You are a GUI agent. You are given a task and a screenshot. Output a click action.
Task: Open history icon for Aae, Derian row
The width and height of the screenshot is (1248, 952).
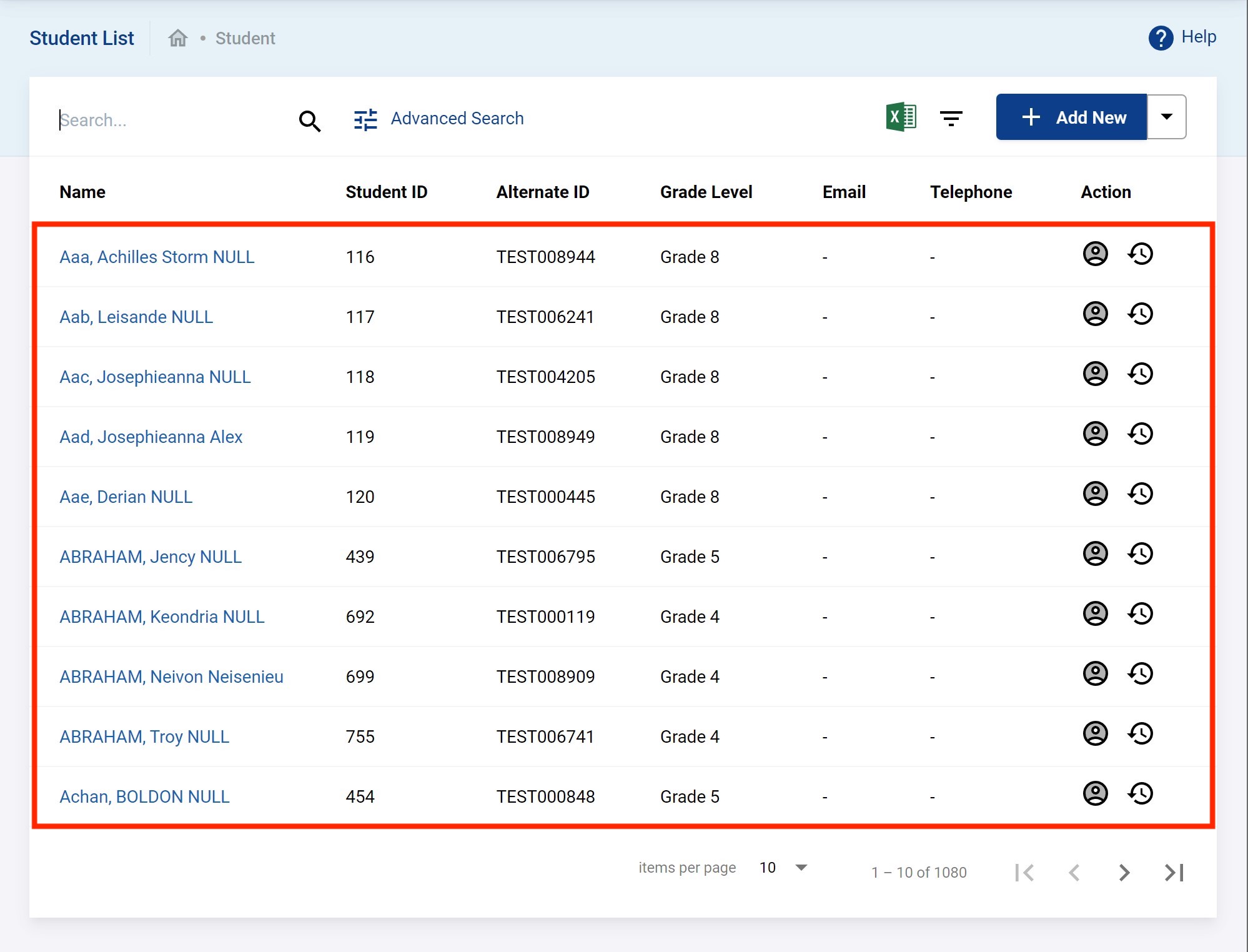click(1140, 494)
